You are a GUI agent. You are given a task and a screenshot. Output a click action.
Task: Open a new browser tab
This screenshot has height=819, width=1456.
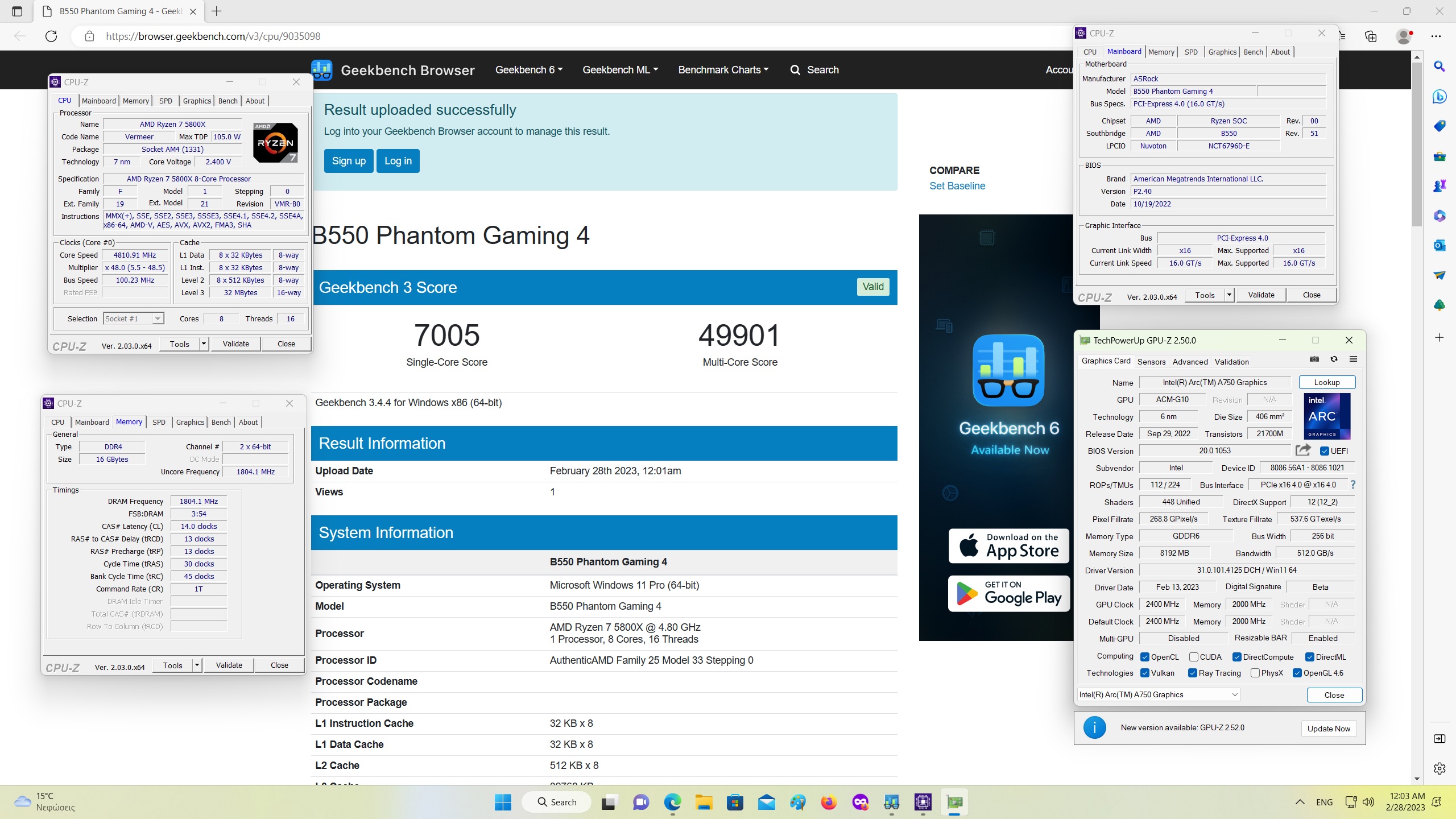click(217, 11)
